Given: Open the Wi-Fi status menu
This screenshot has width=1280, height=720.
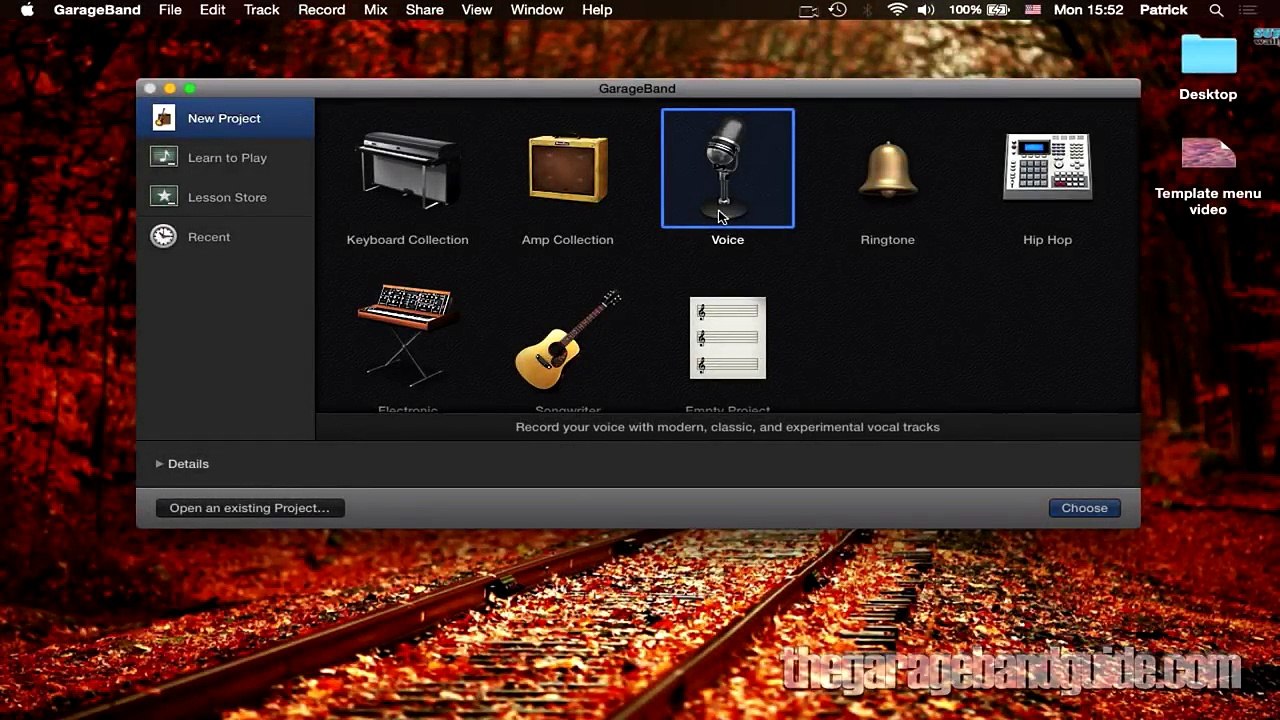Looking at the screenshot, I should 897,10.
